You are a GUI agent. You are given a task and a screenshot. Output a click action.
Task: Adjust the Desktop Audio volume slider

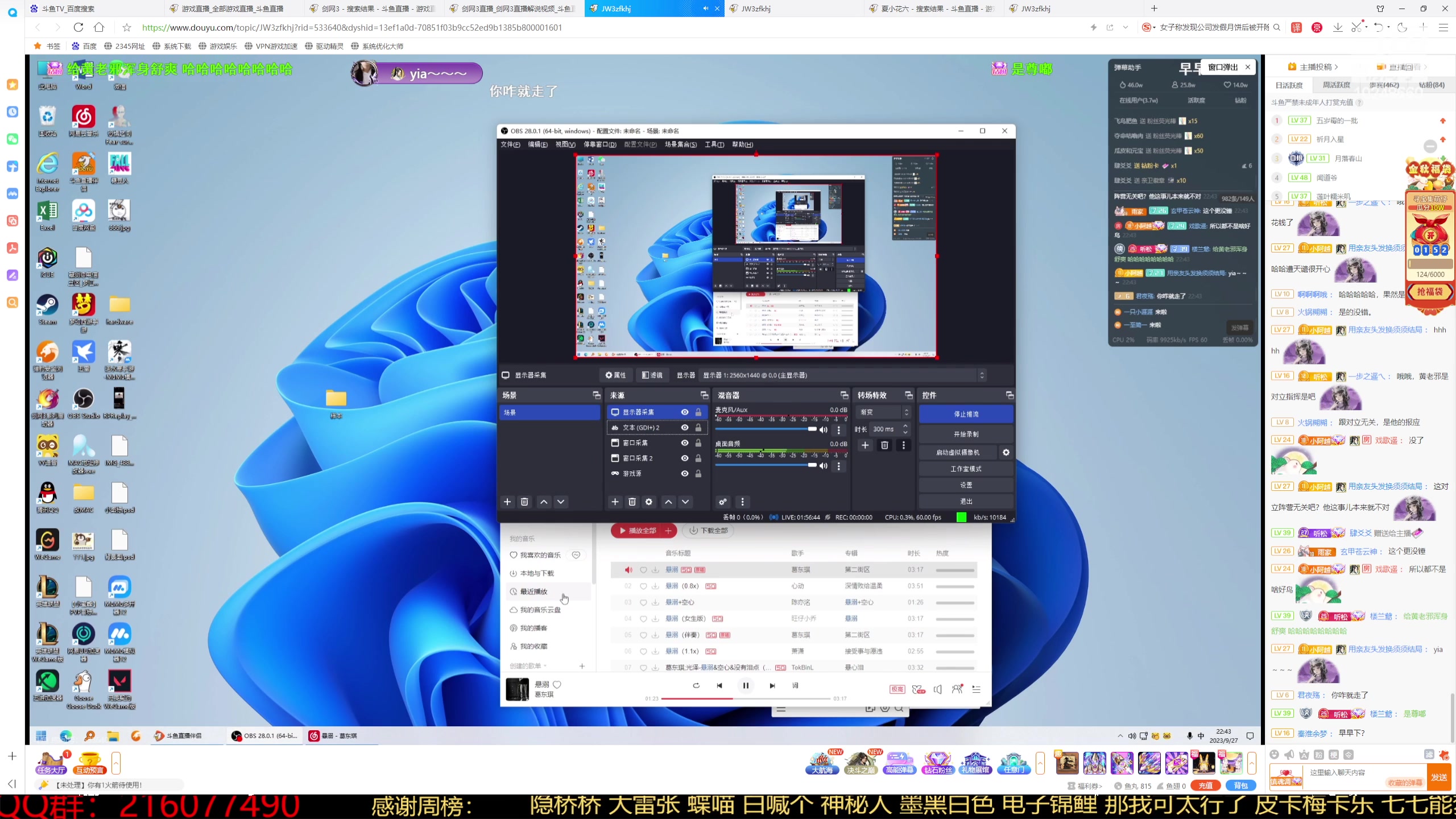(766, 465)
